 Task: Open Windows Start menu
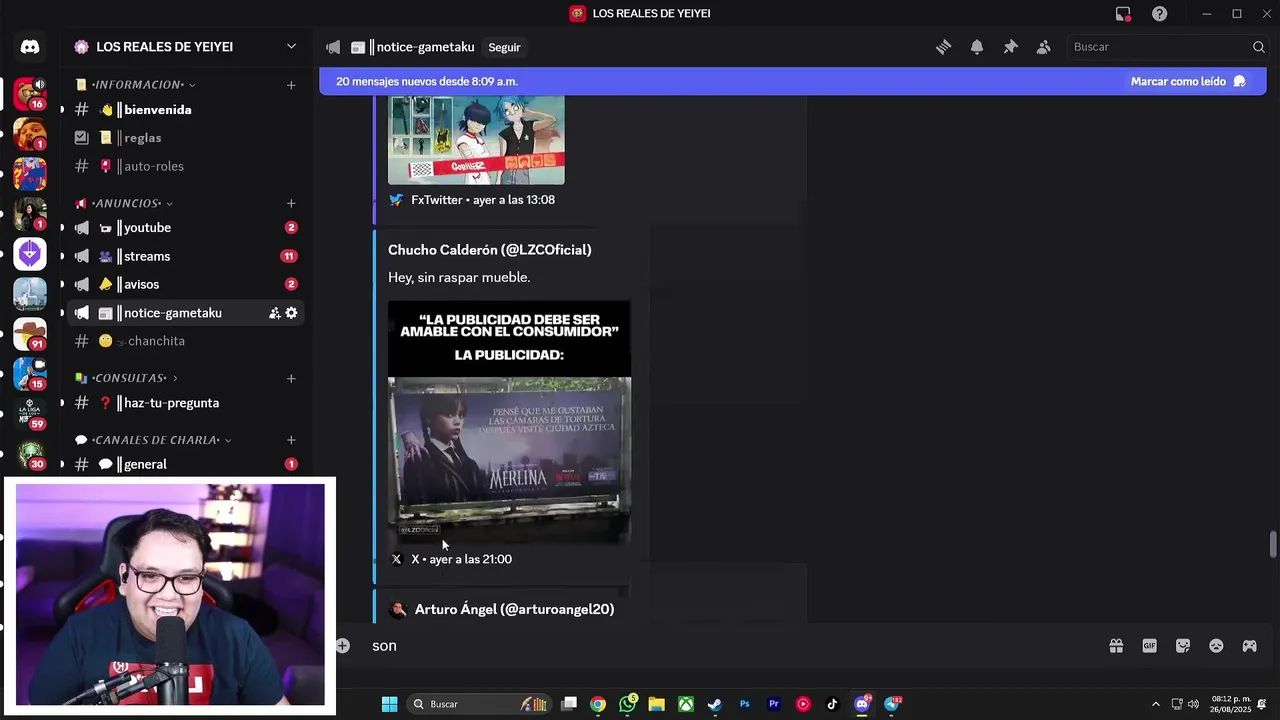tap(389, 704)
